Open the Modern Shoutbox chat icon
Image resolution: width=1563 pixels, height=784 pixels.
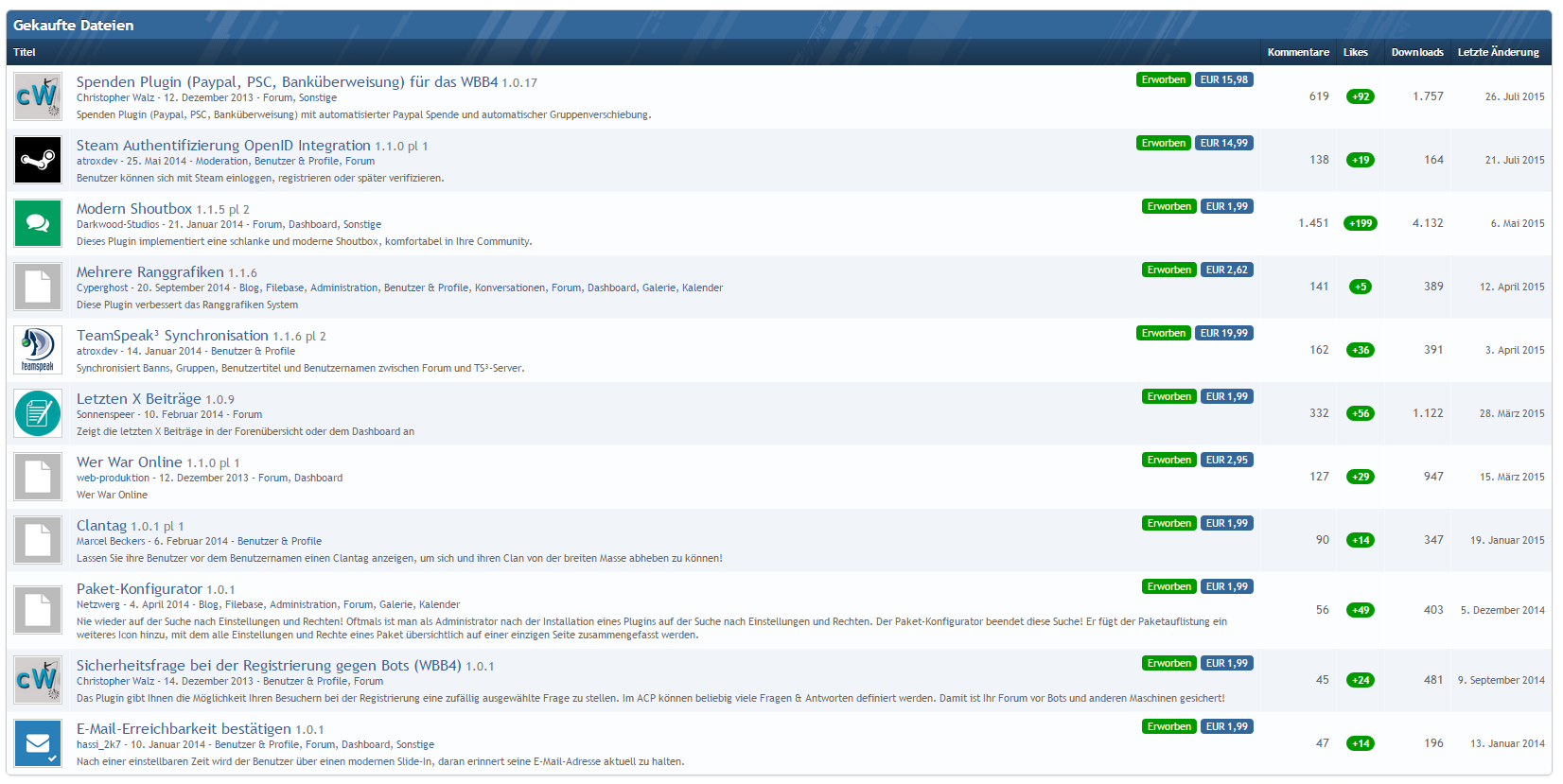pos(38,223)
